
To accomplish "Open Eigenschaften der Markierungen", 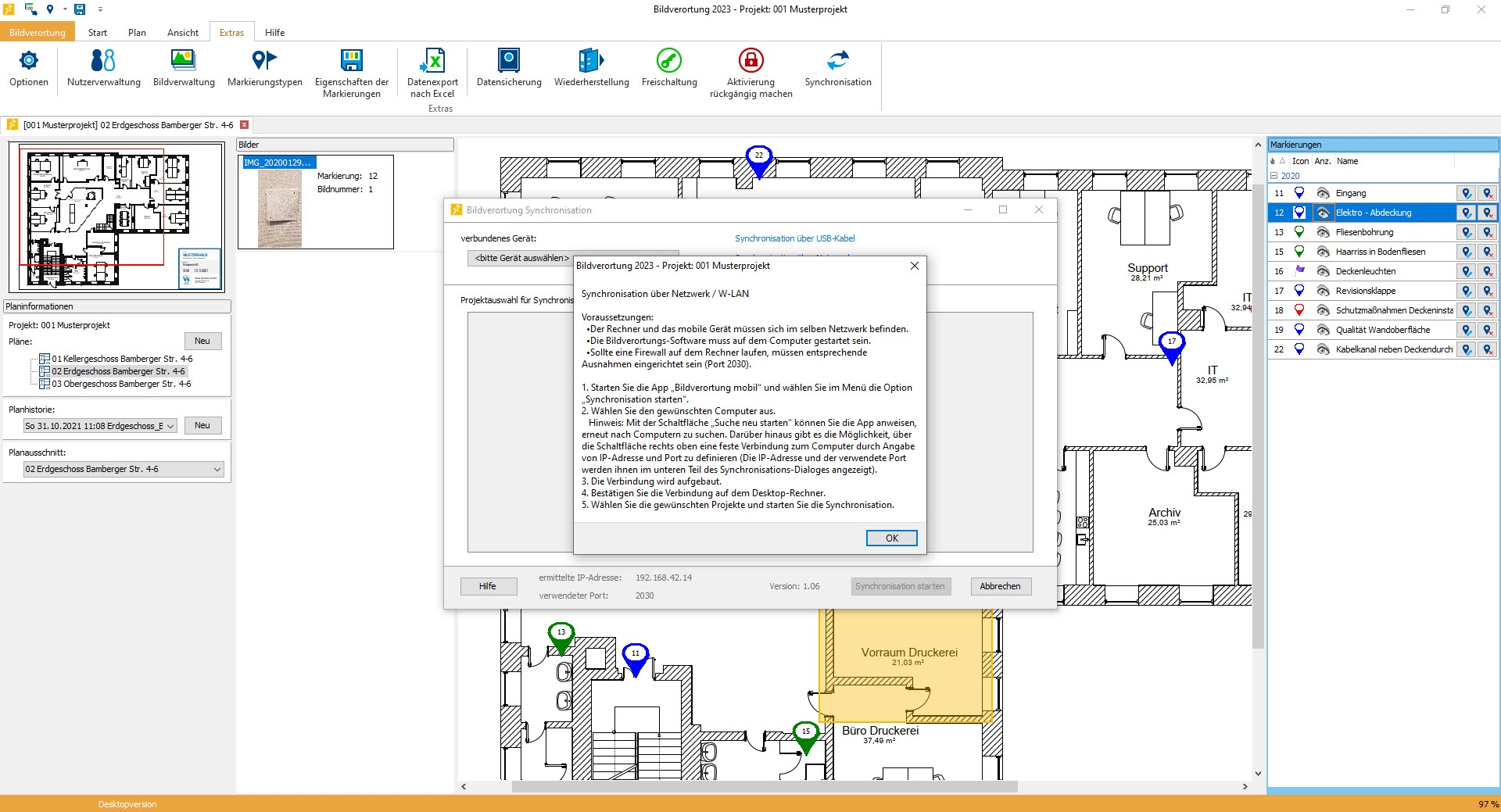I will click(352, 74).
